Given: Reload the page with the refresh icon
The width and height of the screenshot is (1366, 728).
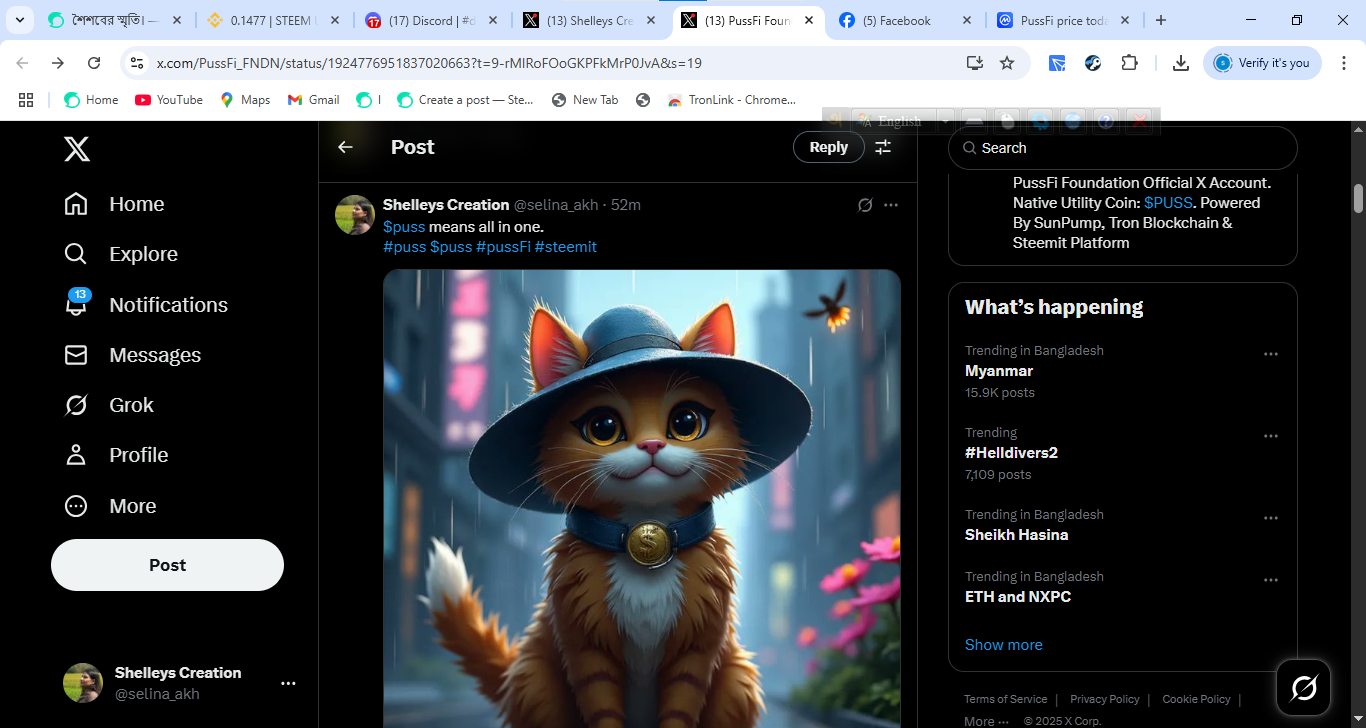Looking at the screenshot, I should 94,63.
